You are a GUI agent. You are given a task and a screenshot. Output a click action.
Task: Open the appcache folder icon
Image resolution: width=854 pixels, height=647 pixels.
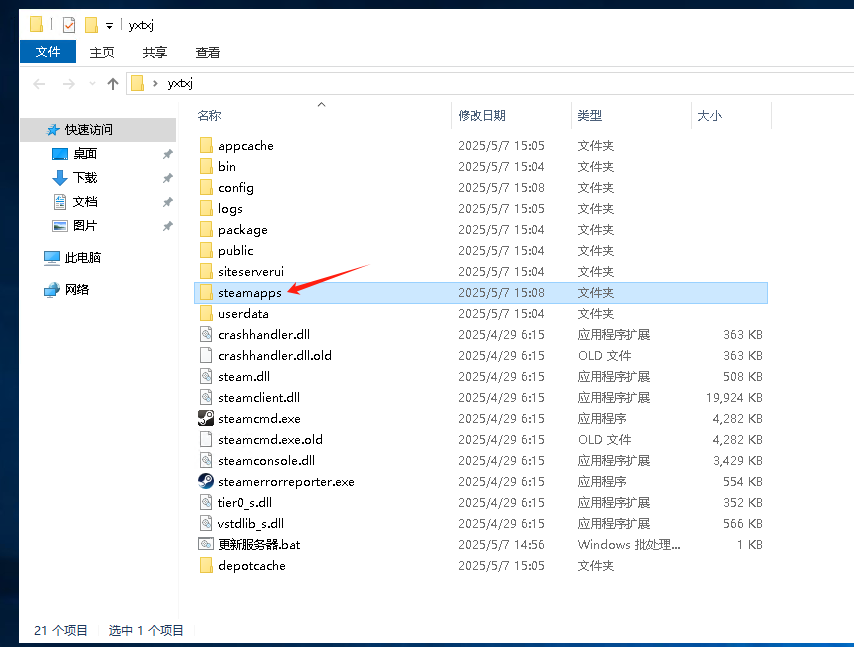pos(206,145)
